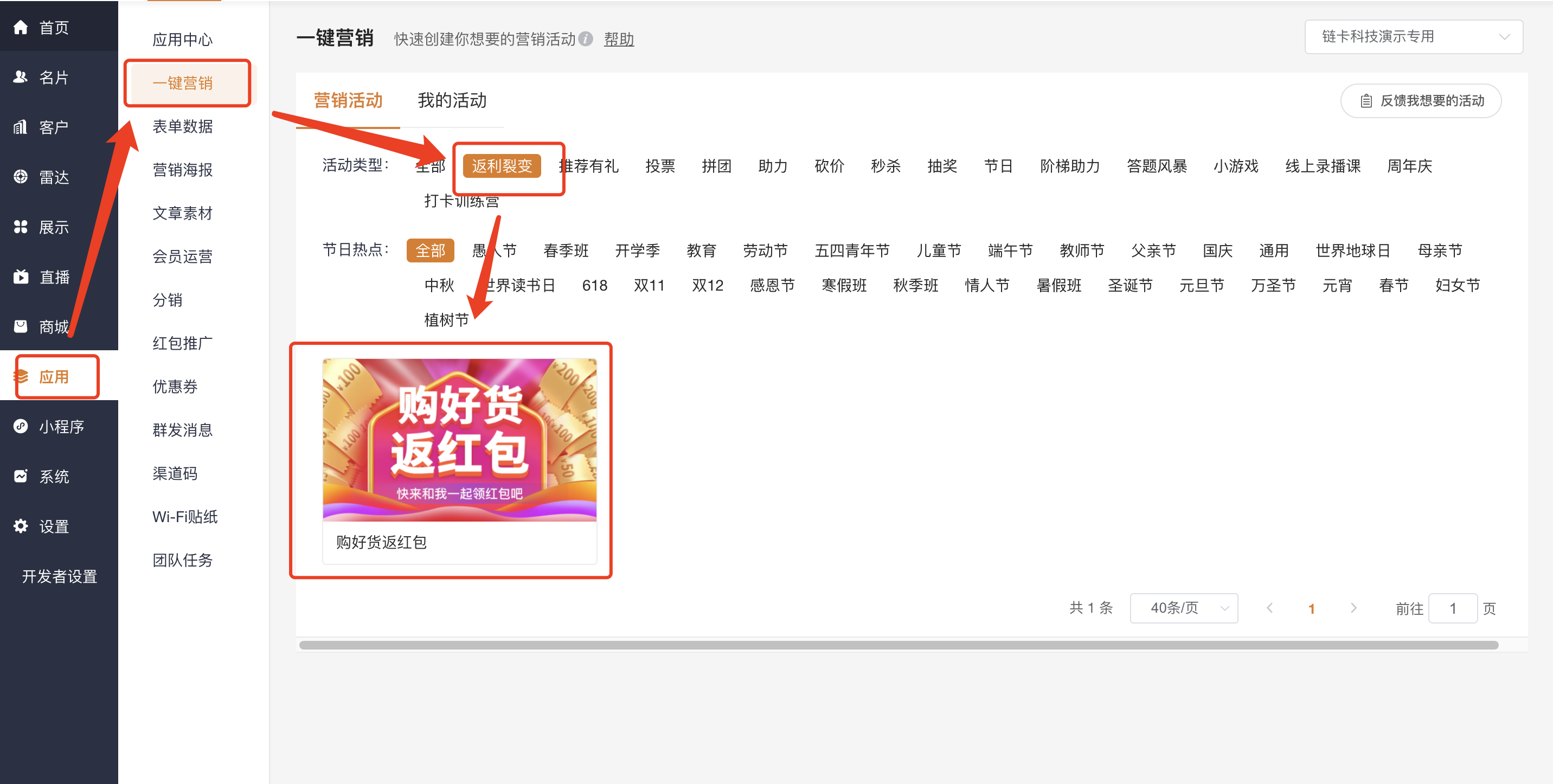Open the 帮助 help link
Screen dimensions: 1553x784
tap(619, 39)
